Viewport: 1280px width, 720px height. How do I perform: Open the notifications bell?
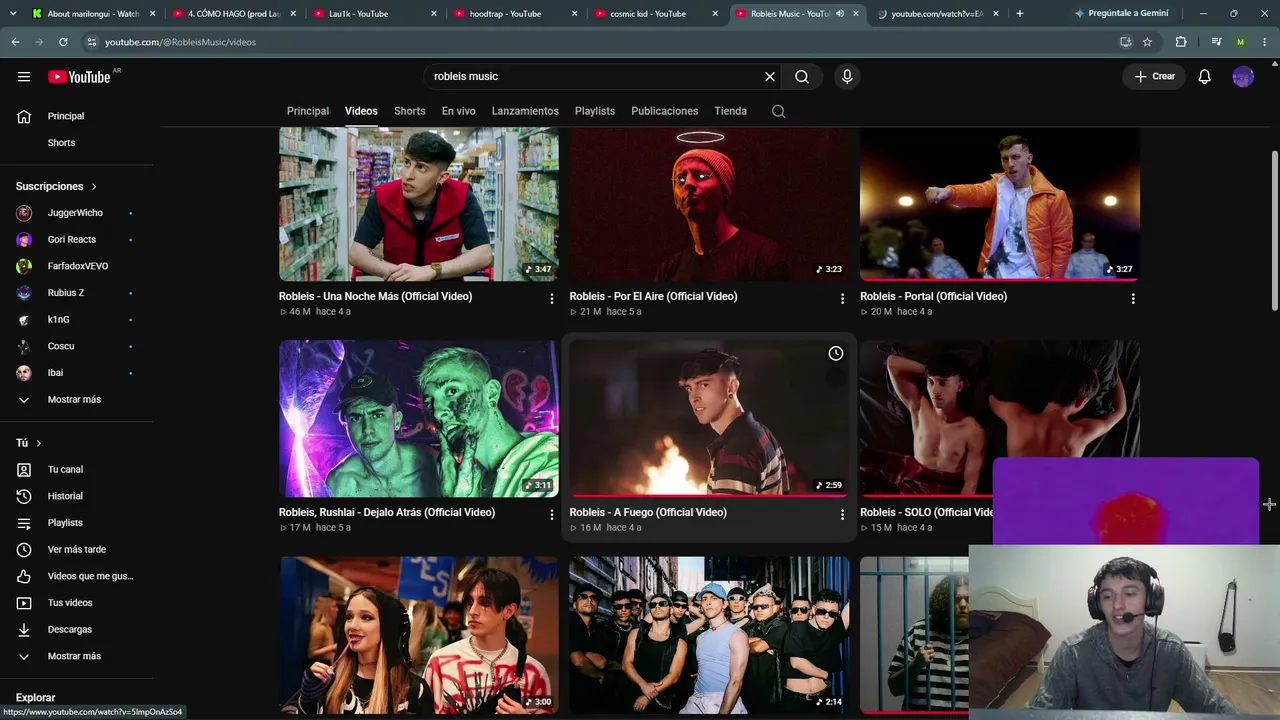pos(1205,77)
